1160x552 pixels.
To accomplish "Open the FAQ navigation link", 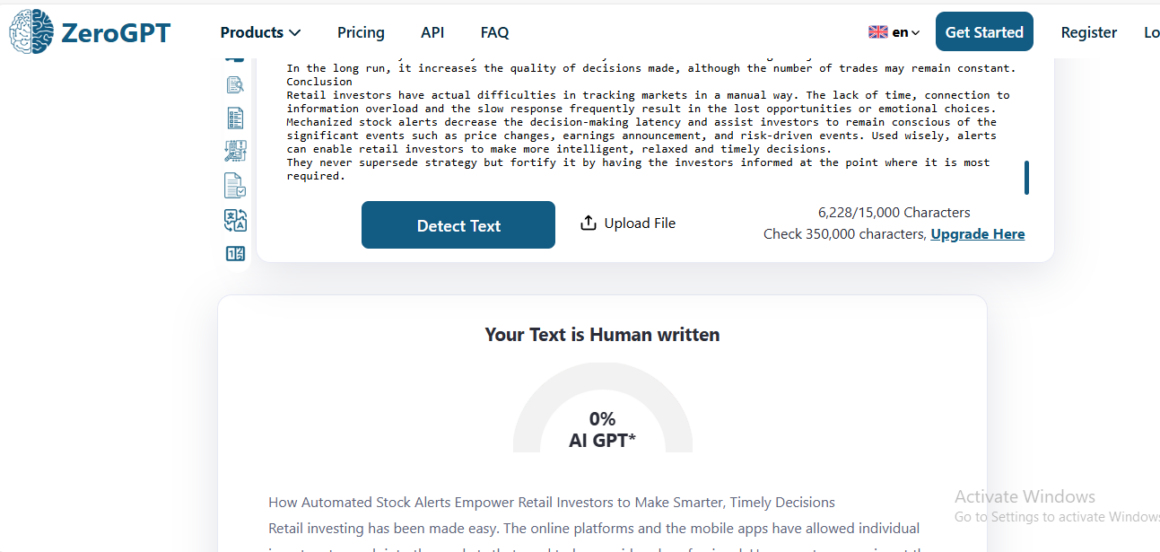I will coord(494,32).
